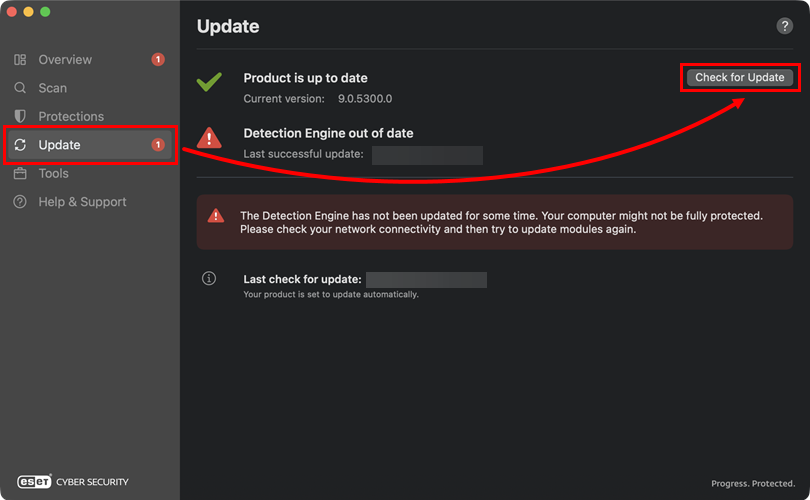The width and height of the screenshot is (810, 500).
Task: Click the ESET Cyber Security logo
Action: tap(73, 481)
